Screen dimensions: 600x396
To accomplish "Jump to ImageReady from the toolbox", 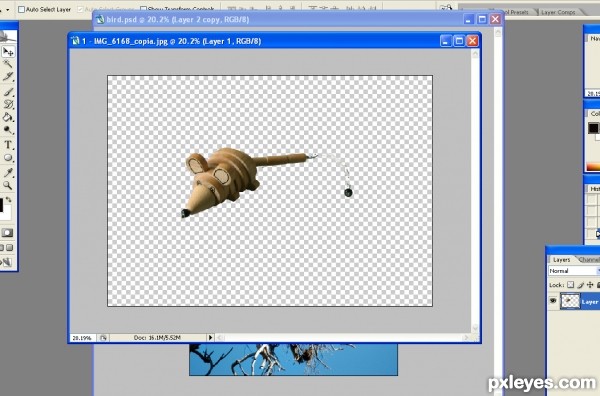I will point(7,262).
